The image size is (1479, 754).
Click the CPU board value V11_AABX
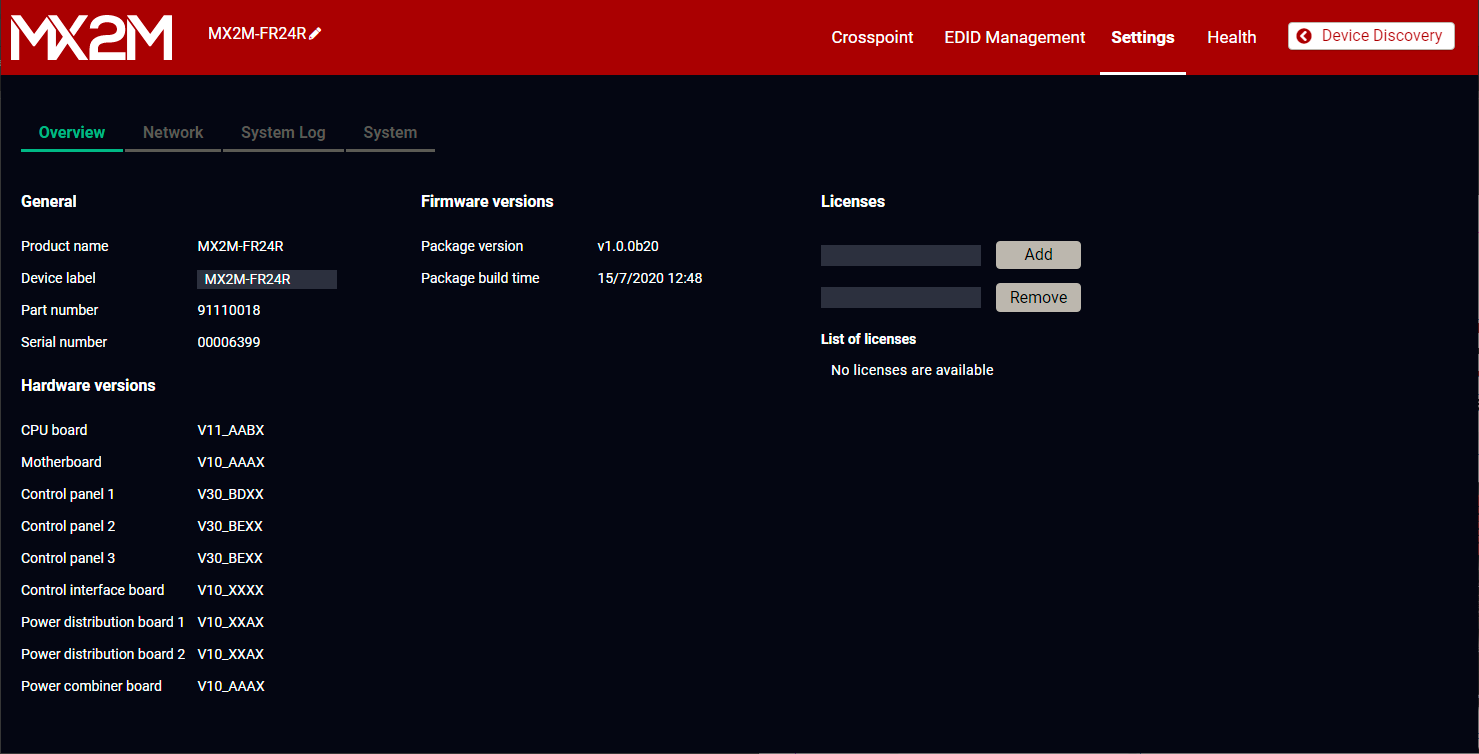pos(231,430)
